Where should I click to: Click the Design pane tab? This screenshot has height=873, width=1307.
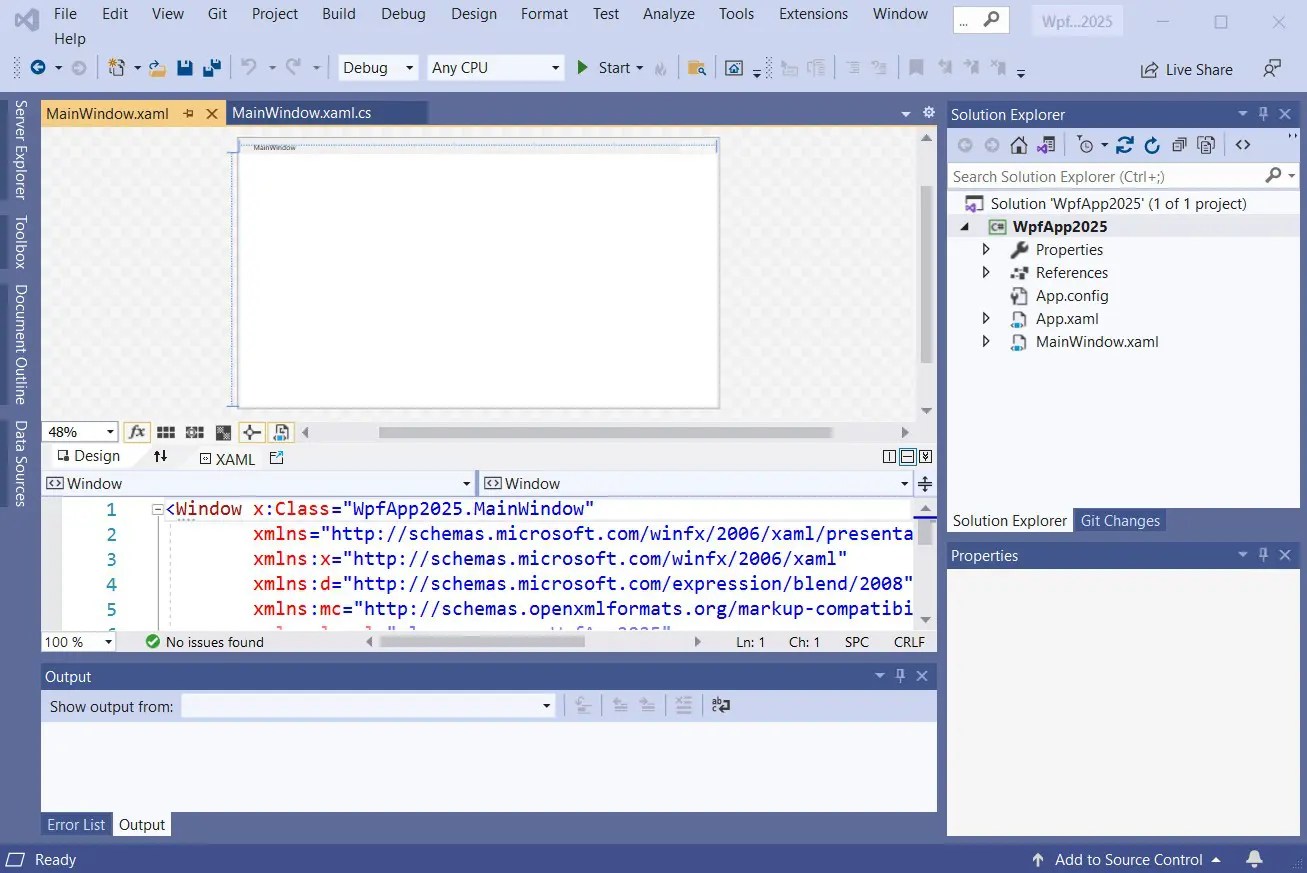tap(88, 456)
